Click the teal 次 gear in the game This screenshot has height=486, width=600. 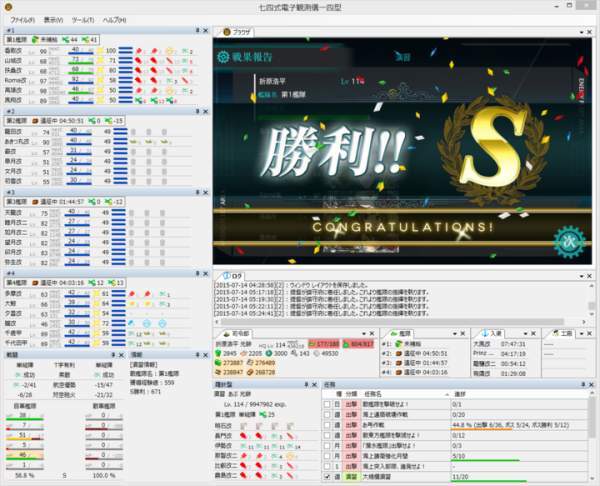(x=569, y=242)
